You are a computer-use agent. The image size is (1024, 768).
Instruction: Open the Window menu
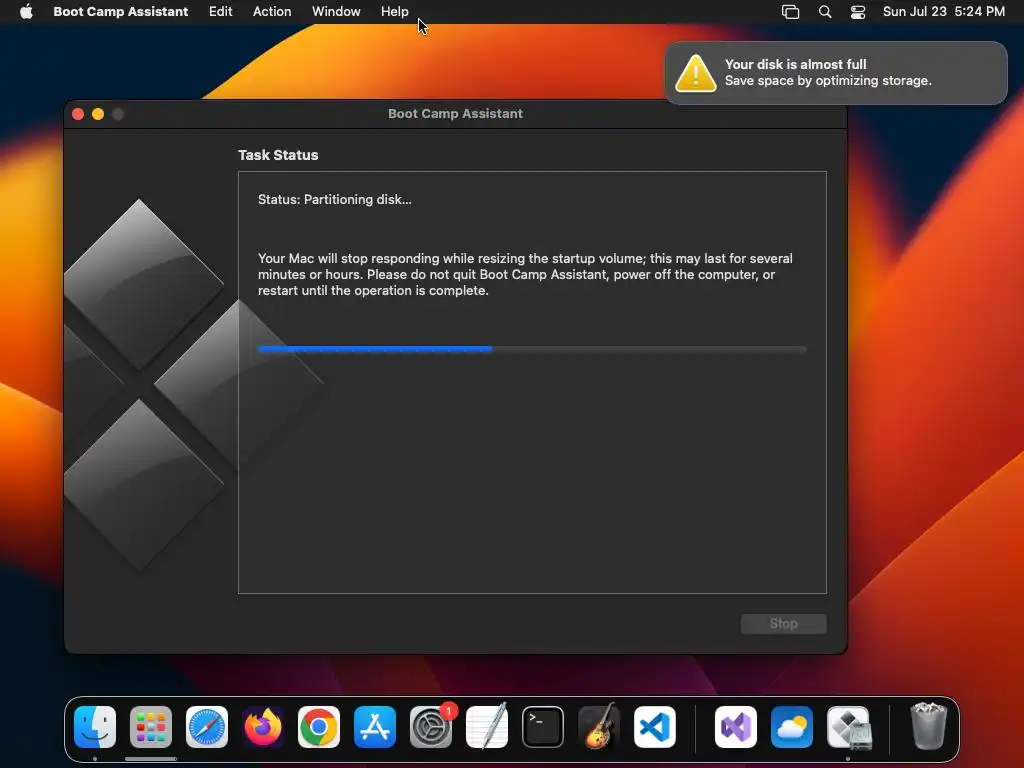[x=336, y=11]
